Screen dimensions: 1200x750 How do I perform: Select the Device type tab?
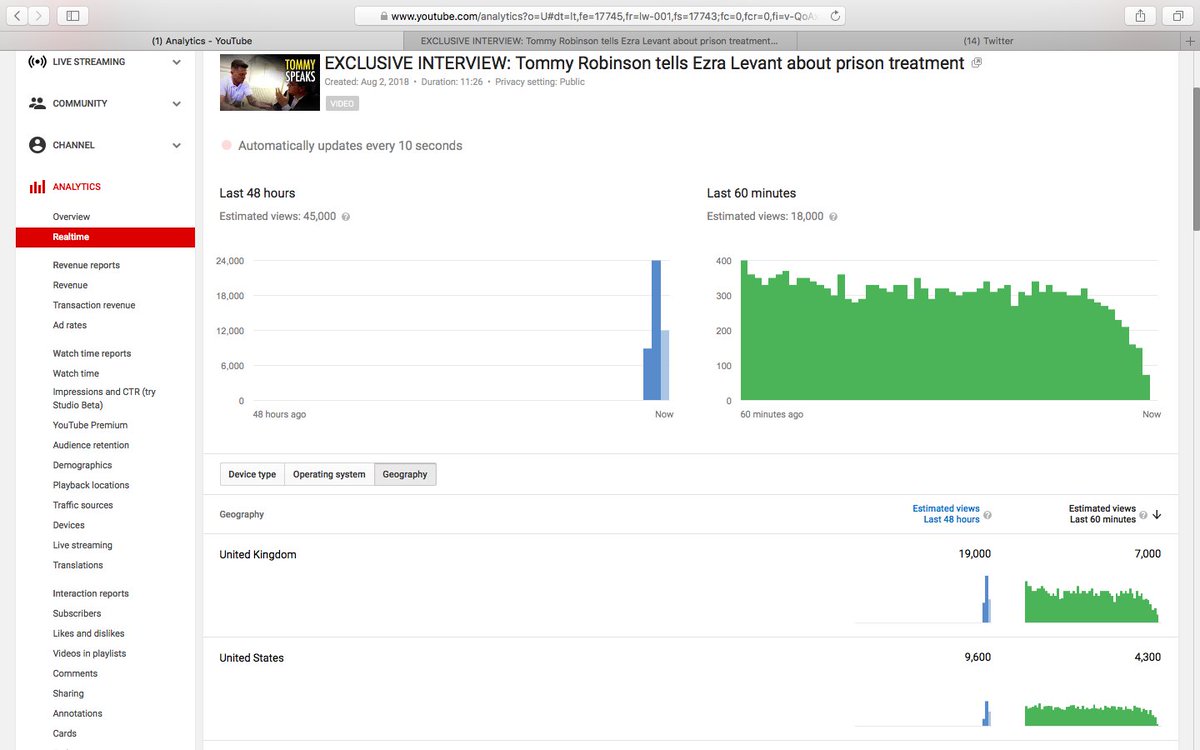point(252,474)
